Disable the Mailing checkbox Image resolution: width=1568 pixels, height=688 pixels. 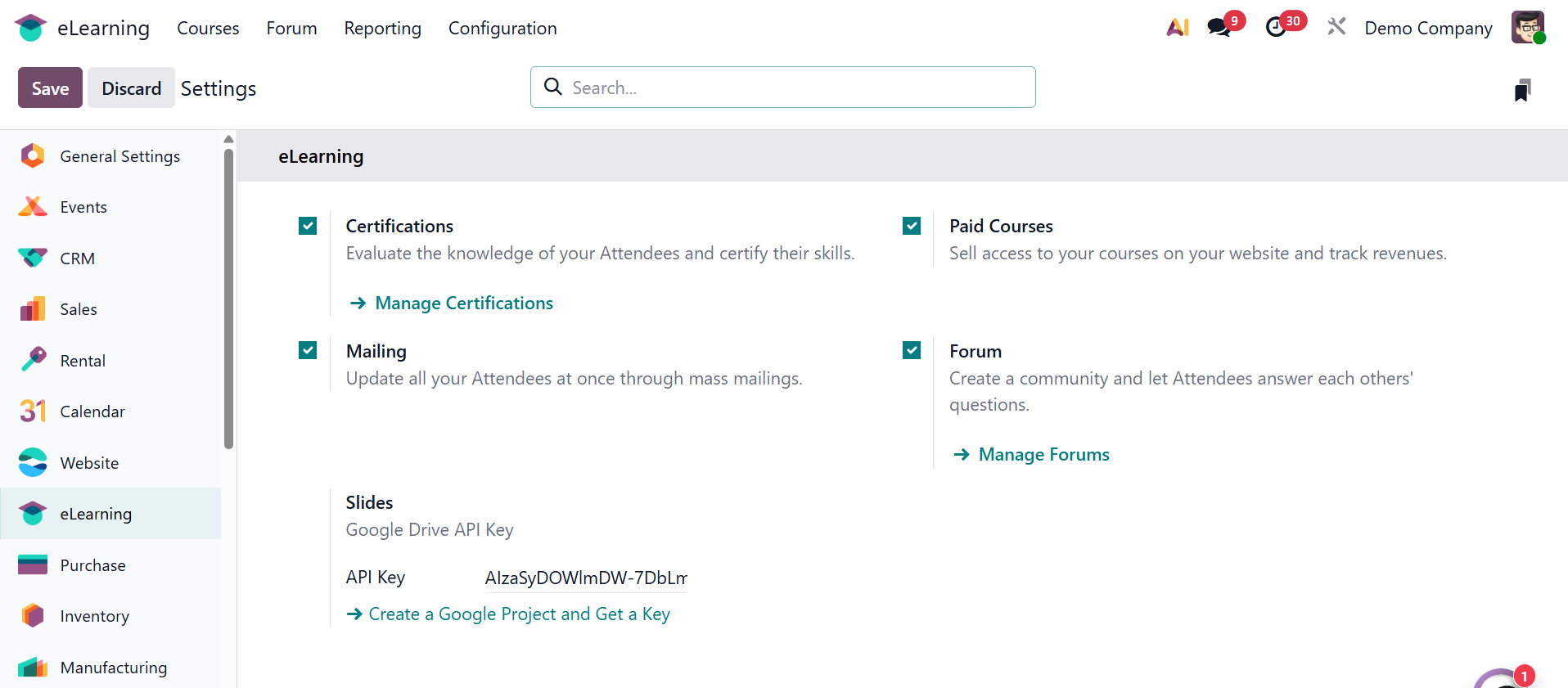[x=308, y=351]
